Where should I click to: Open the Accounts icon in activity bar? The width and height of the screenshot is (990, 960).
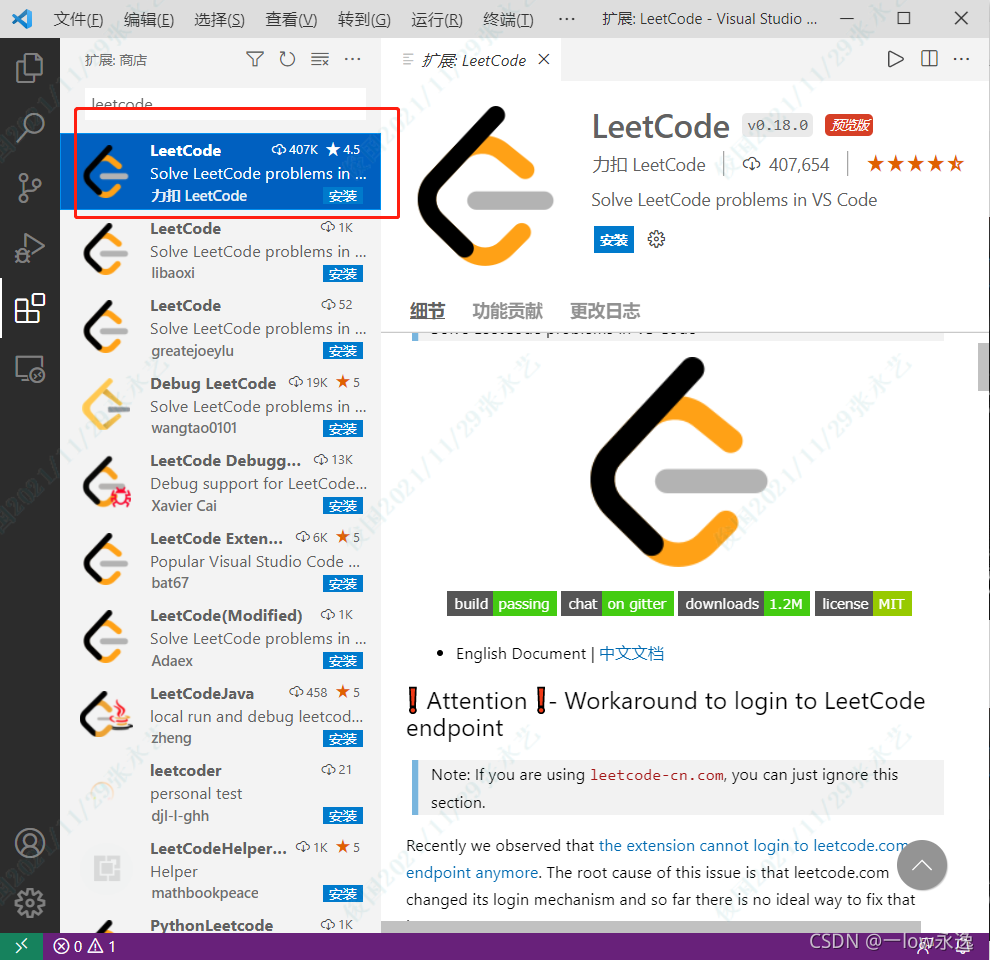pyautogui.click(x=30, y=843)
